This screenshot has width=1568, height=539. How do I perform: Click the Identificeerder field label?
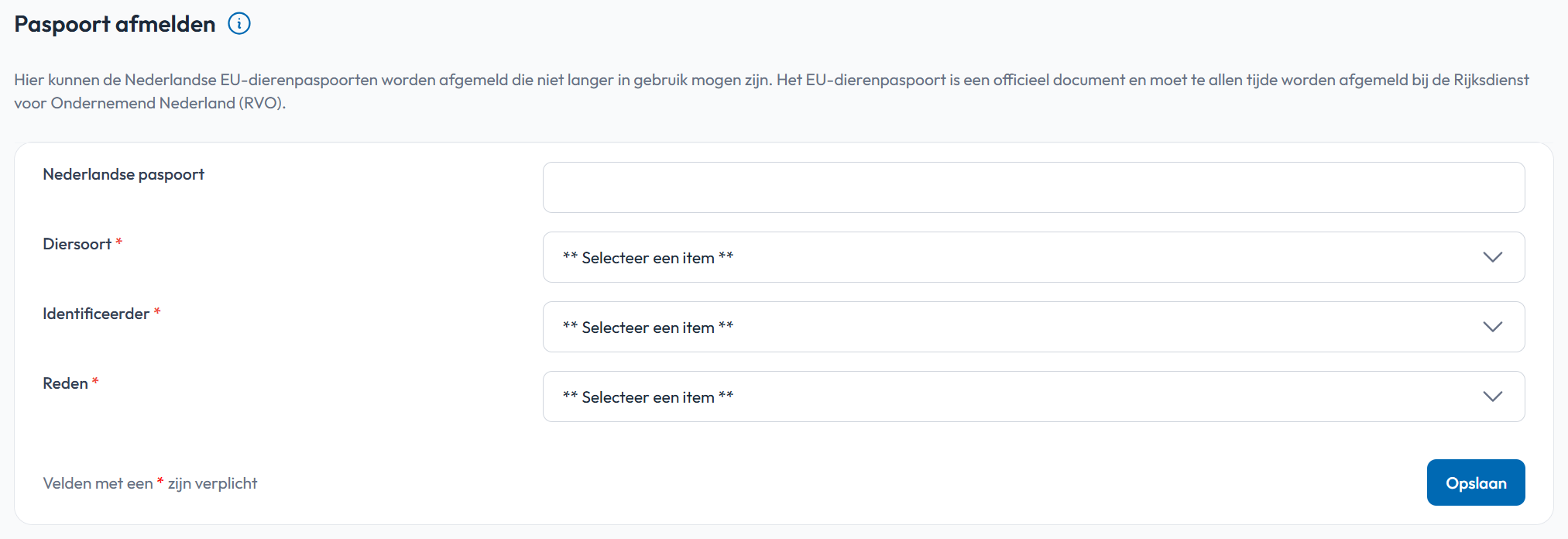[96, 314]
